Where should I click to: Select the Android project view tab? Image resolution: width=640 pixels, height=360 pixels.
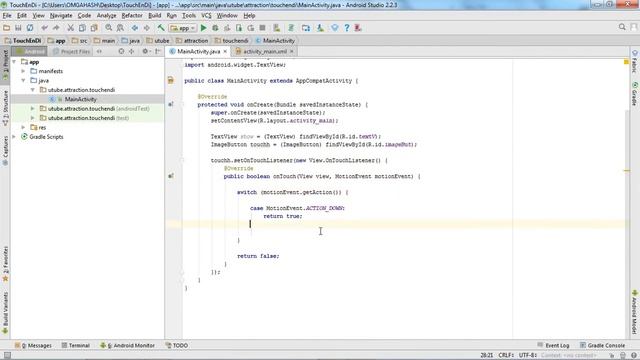pyautogui.click(x=29, y=51)
